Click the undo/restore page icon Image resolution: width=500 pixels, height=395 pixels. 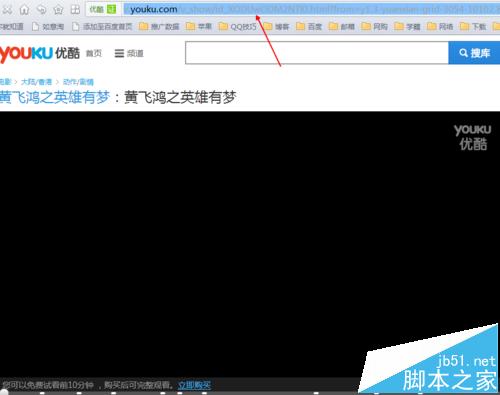41,9
